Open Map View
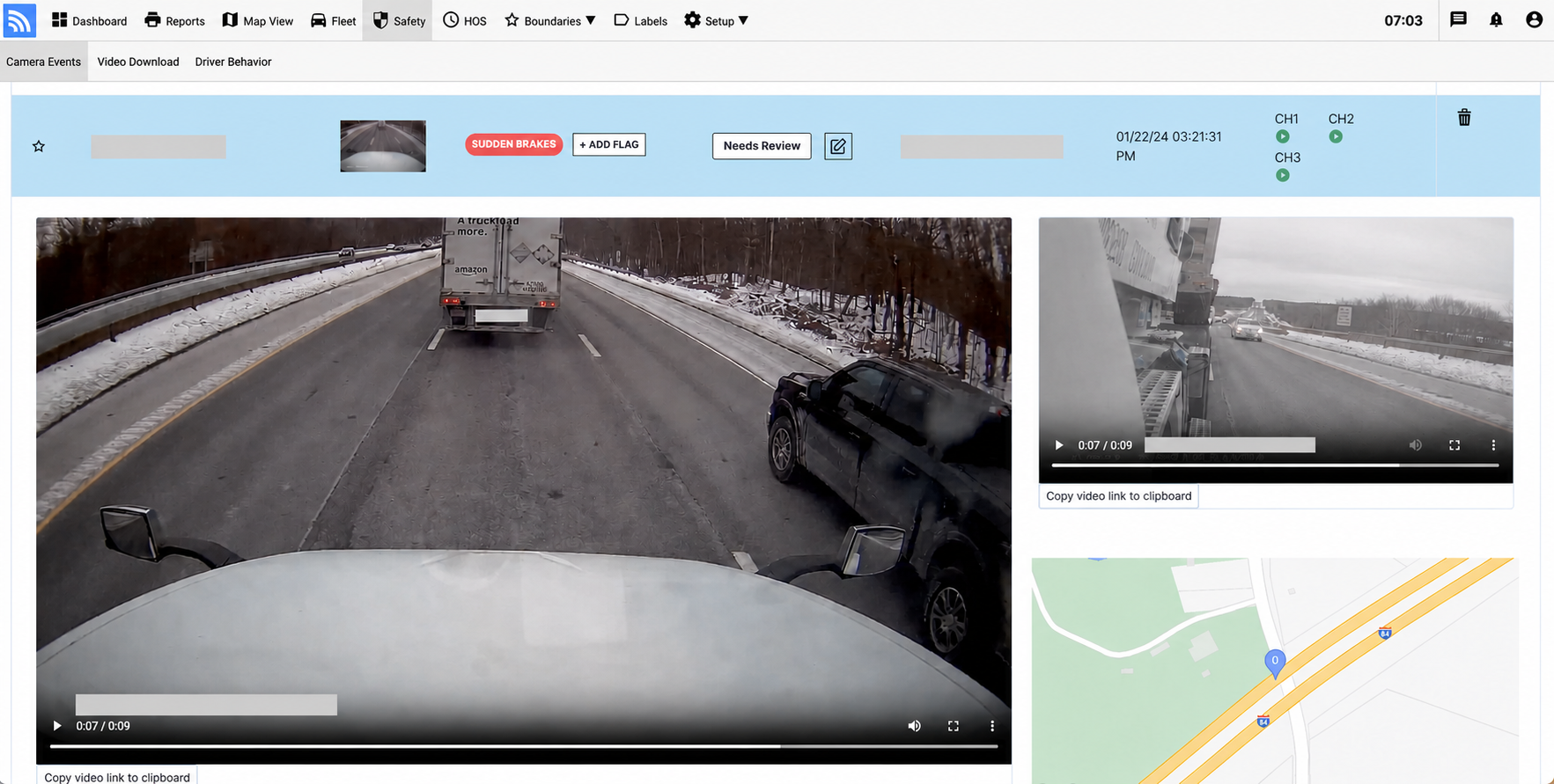Image resolution: width=1554 pixels, height=784 pixels. [257, 20]
